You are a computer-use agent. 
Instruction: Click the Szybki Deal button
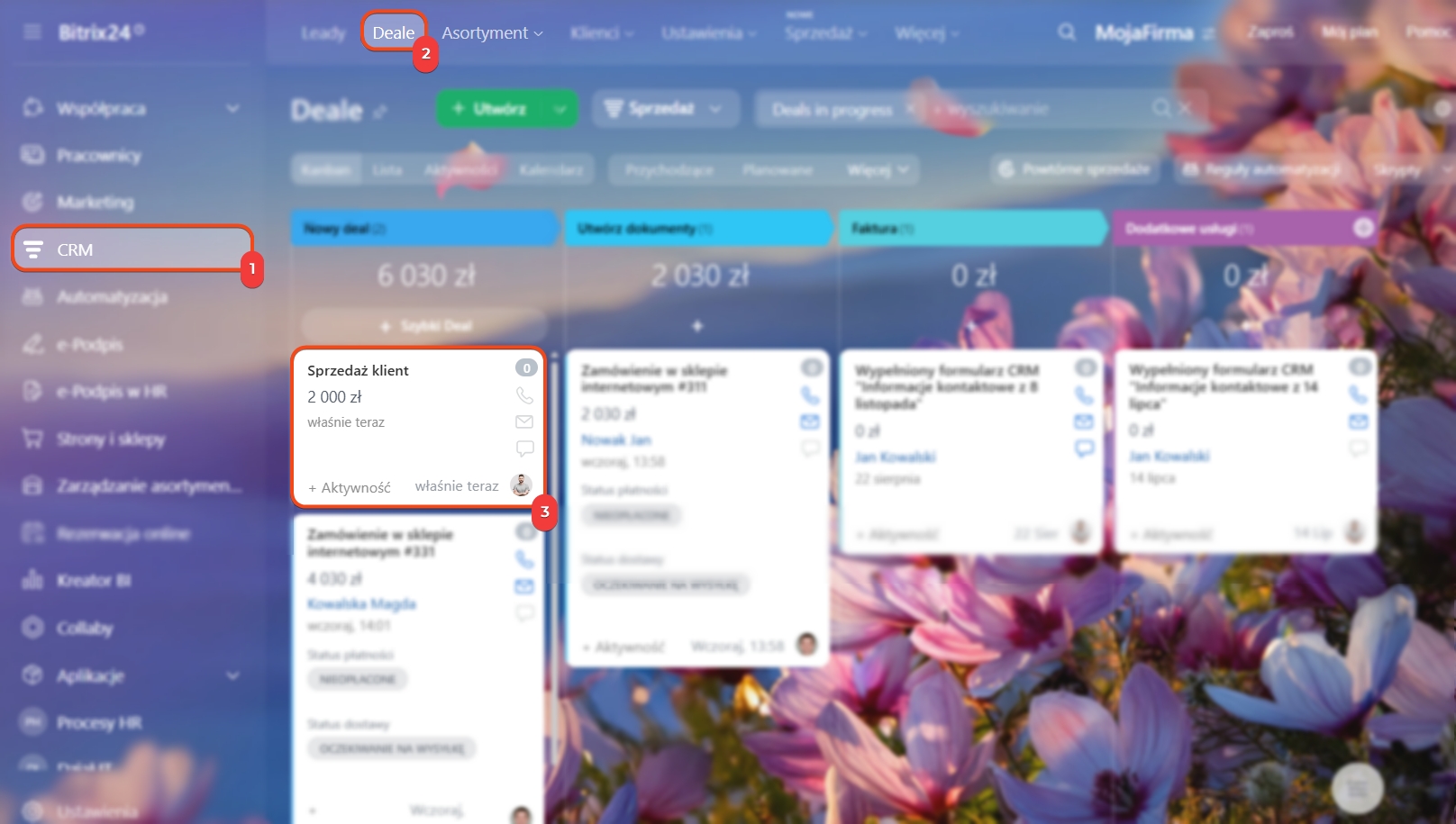point(424,325)
